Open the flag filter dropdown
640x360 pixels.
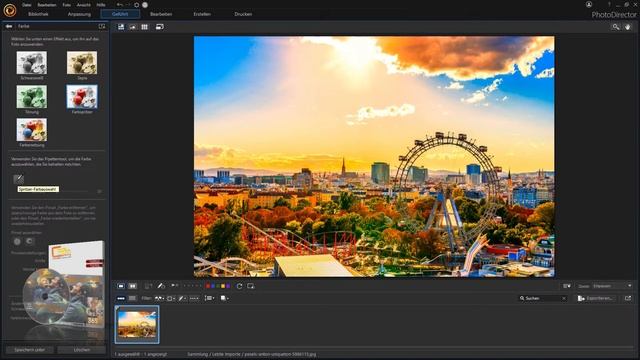point(159,298)
